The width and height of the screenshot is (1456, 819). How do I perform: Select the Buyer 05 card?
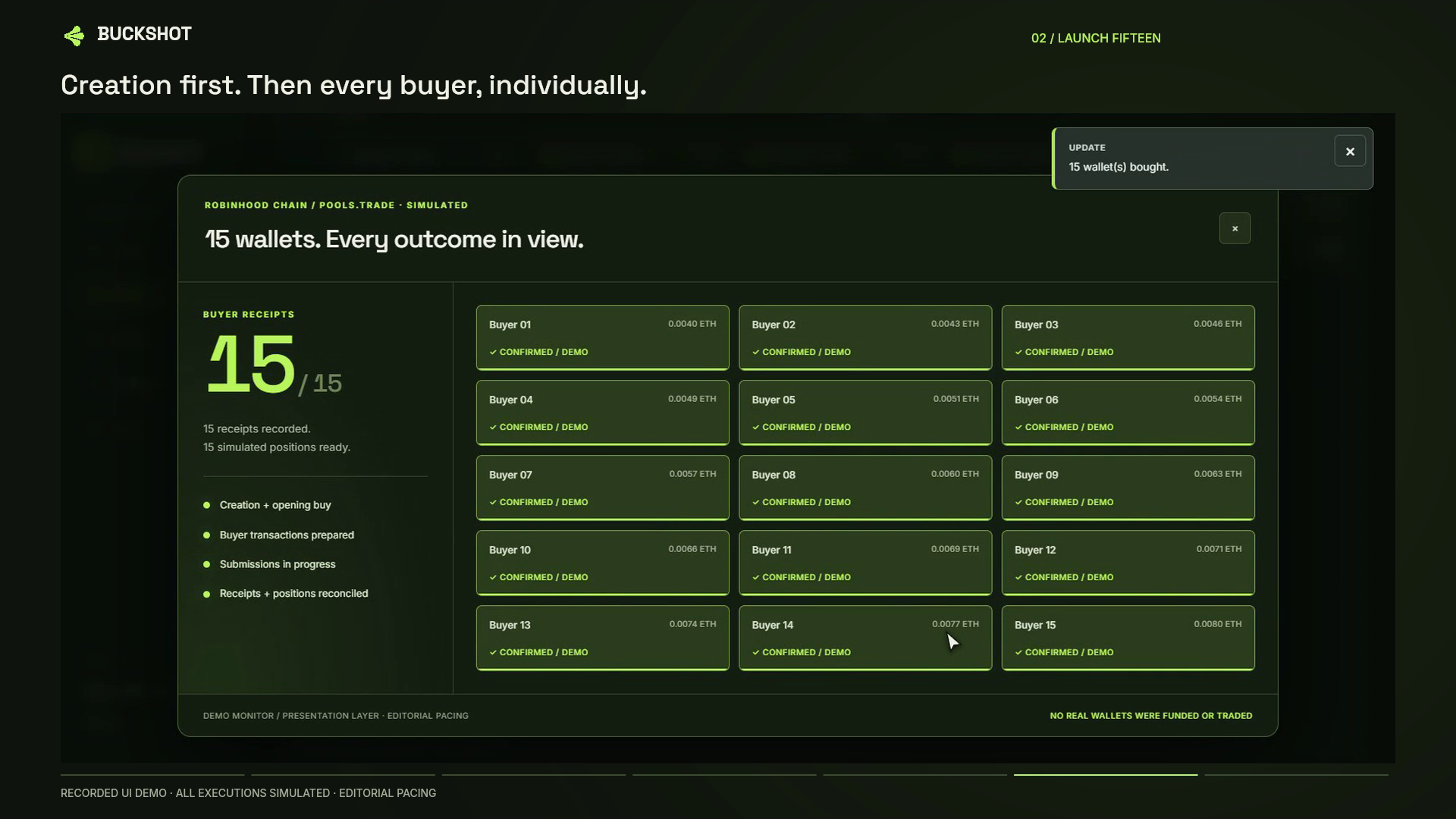[x=865, y=413]
